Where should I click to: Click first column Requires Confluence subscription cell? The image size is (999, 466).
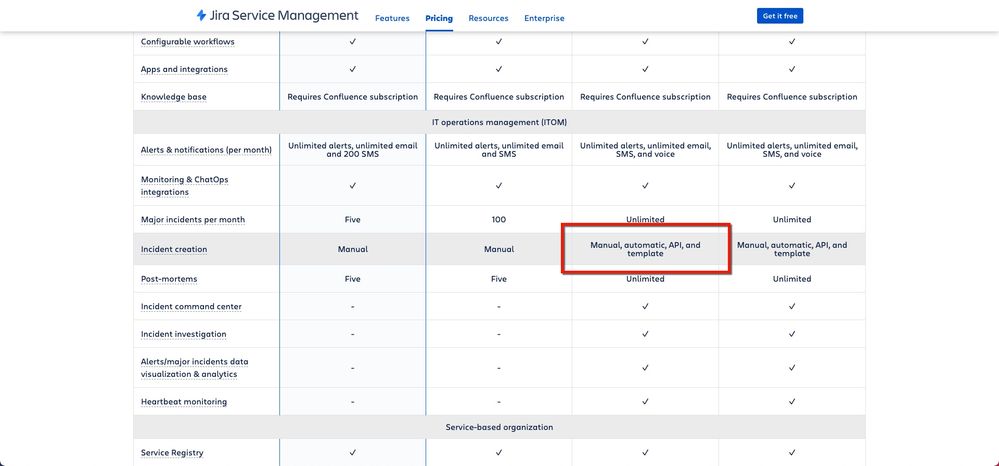tap(352, 97)
